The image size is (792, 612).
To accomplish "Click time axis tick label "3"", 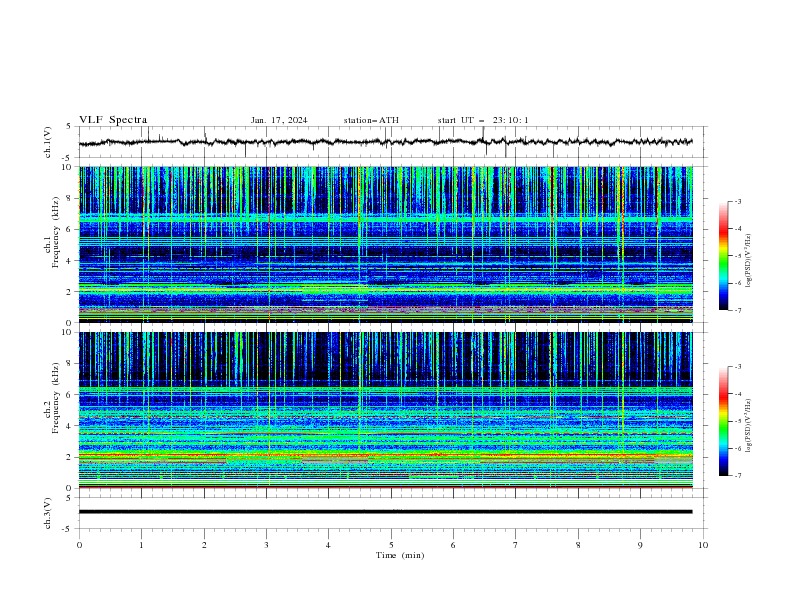I will coord(266,545).
